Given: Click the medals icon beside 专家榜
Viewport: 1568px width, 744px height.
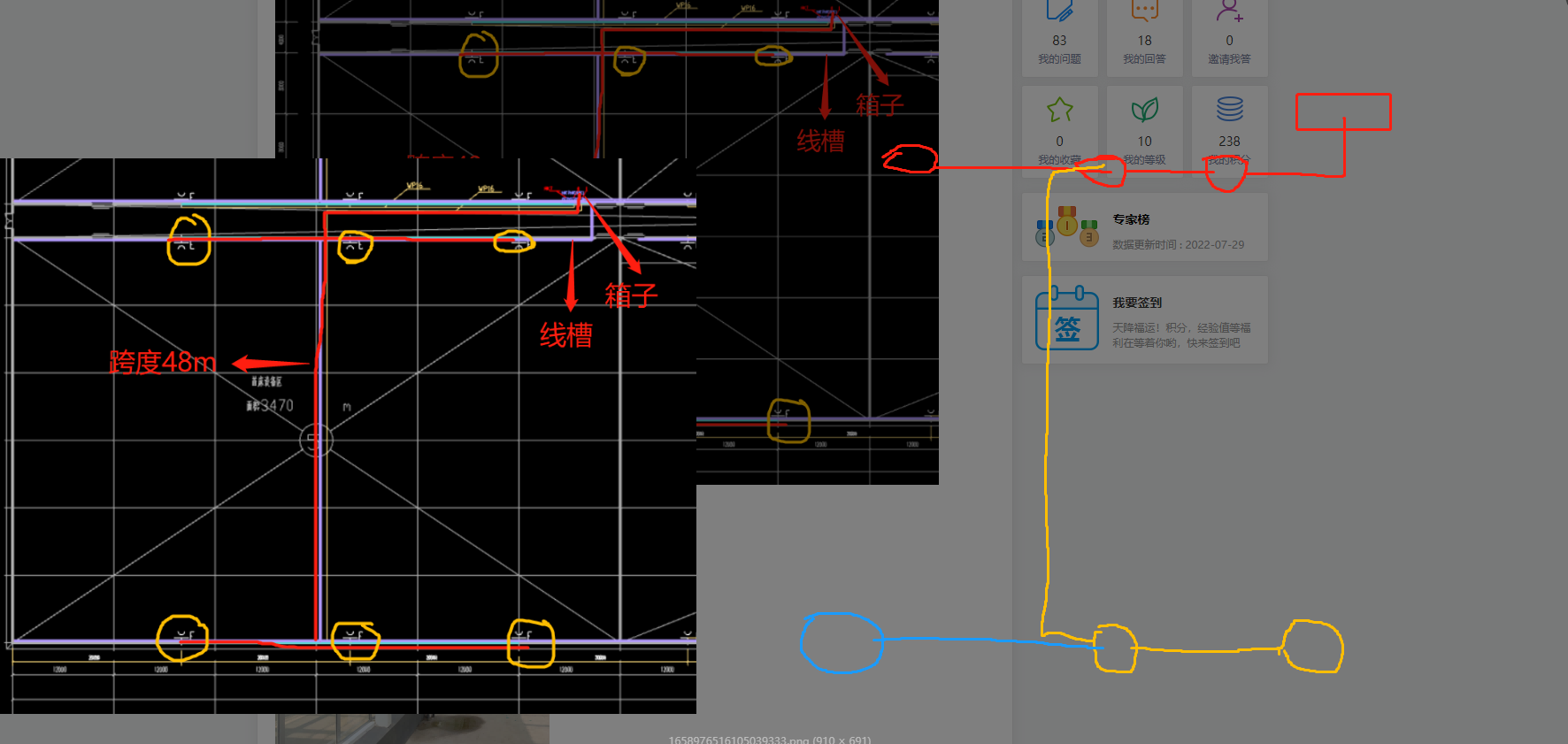Looking at the screenshot, I should coord(1067,226).
